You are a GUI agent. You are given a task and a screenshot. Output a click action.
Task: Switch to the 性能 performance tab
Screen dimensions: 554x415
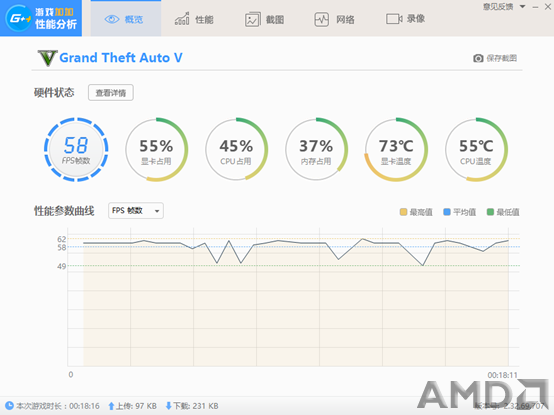194,19
